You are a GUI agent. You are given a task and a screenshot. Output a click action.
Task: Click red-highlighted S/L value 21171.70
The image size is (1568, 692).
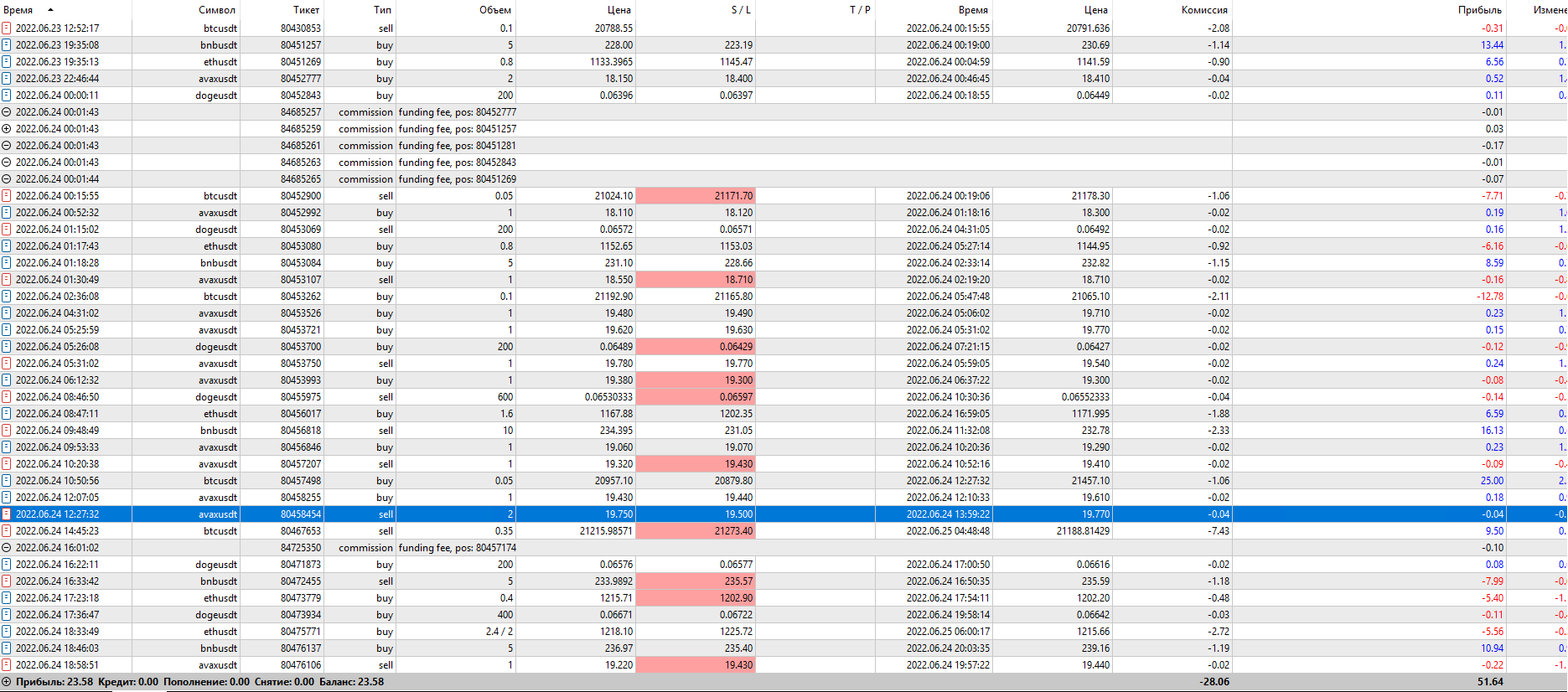pos(696,195)
